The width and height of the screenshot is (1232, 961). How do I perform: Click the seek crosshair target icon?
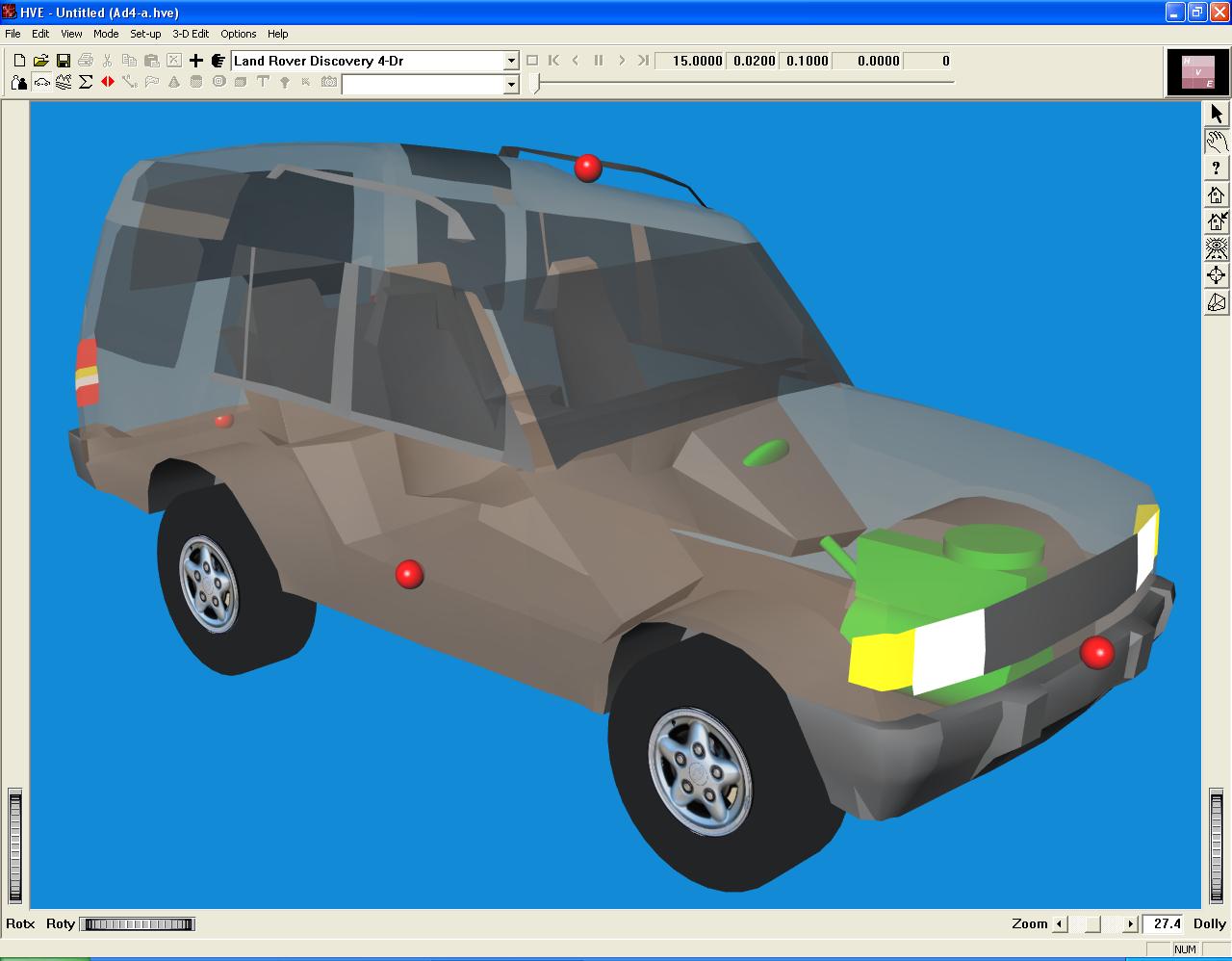point(1217,275)
